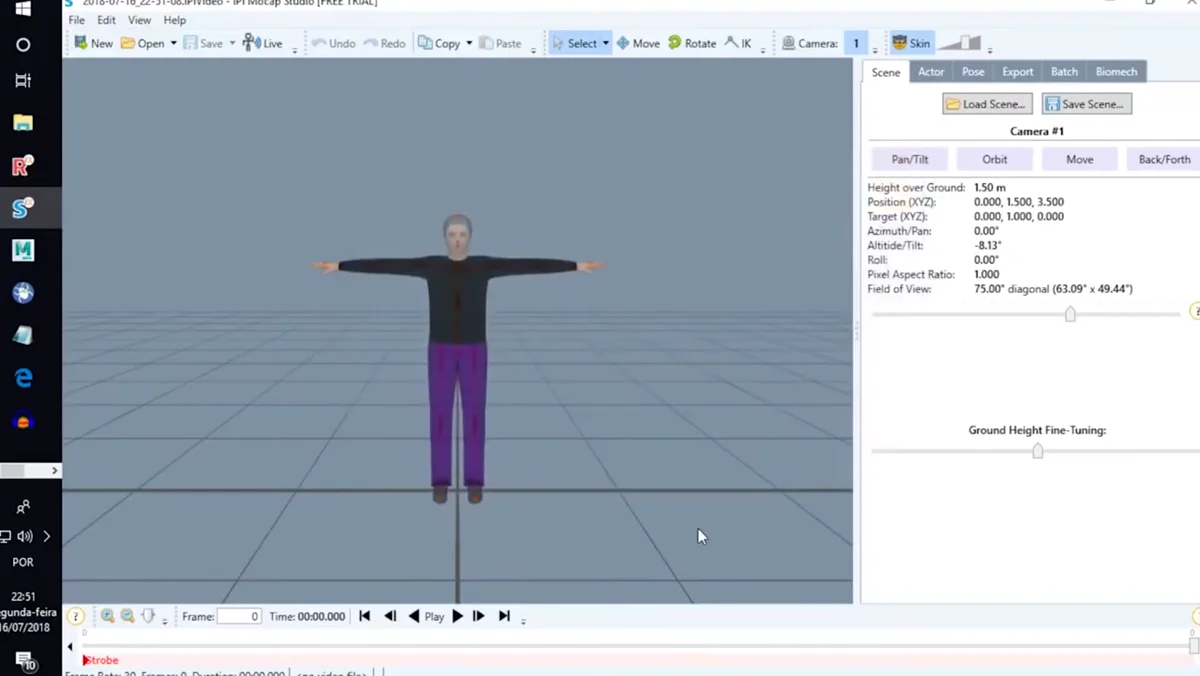The image size is (1200, 676).
Task: Select Pan/Tilt camera mode
Action: point(910,159)
